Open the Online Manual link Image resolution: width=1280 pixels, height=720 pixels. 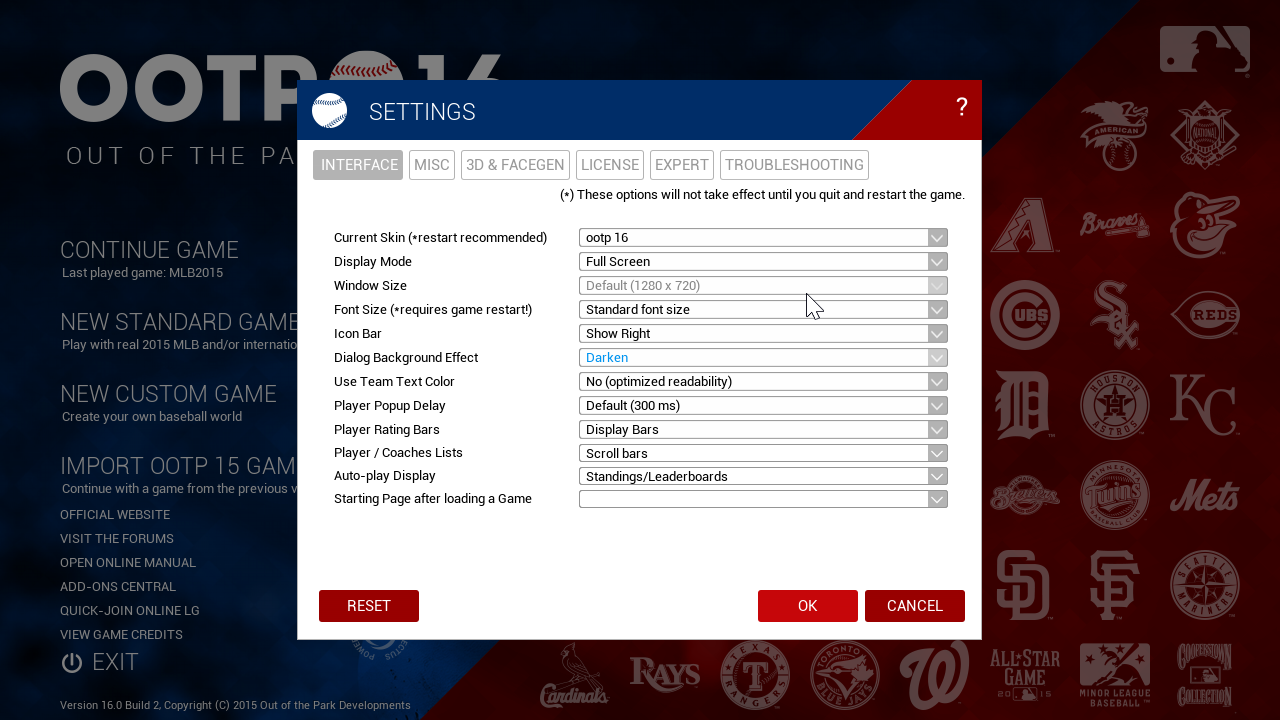click(128, 563)
